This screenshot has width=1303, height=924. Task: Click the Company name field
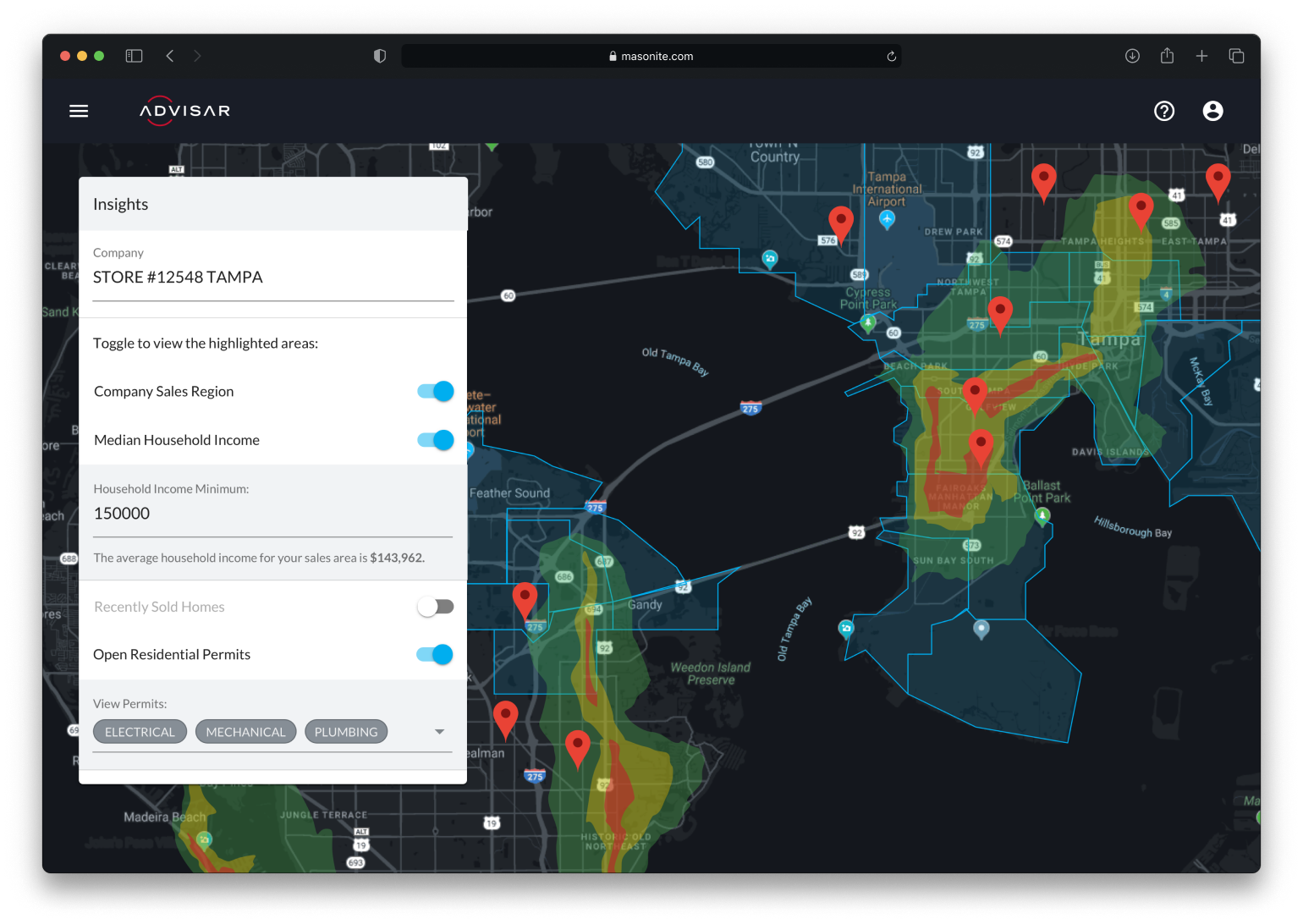coord(272,278)
